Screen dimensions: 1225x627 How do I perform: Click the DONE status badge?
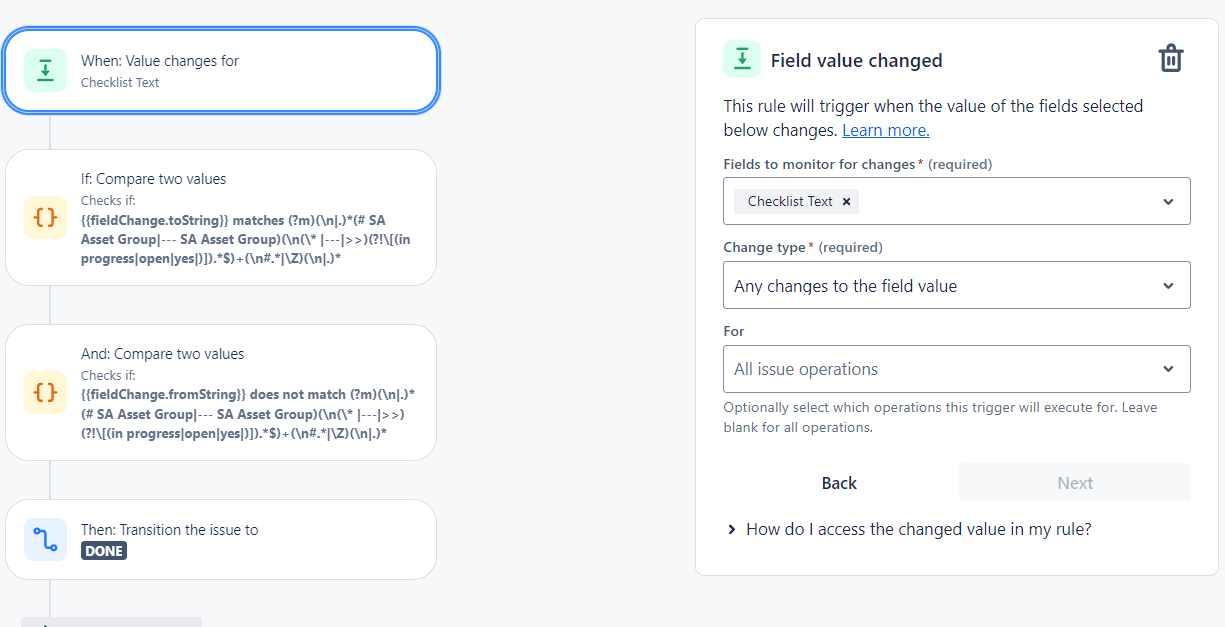(x=104, y=551)
